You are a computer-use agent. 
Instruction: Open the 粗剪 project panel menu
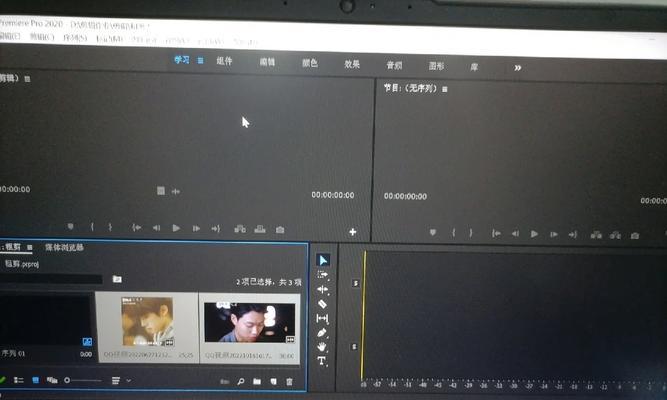tap(29, 247)
